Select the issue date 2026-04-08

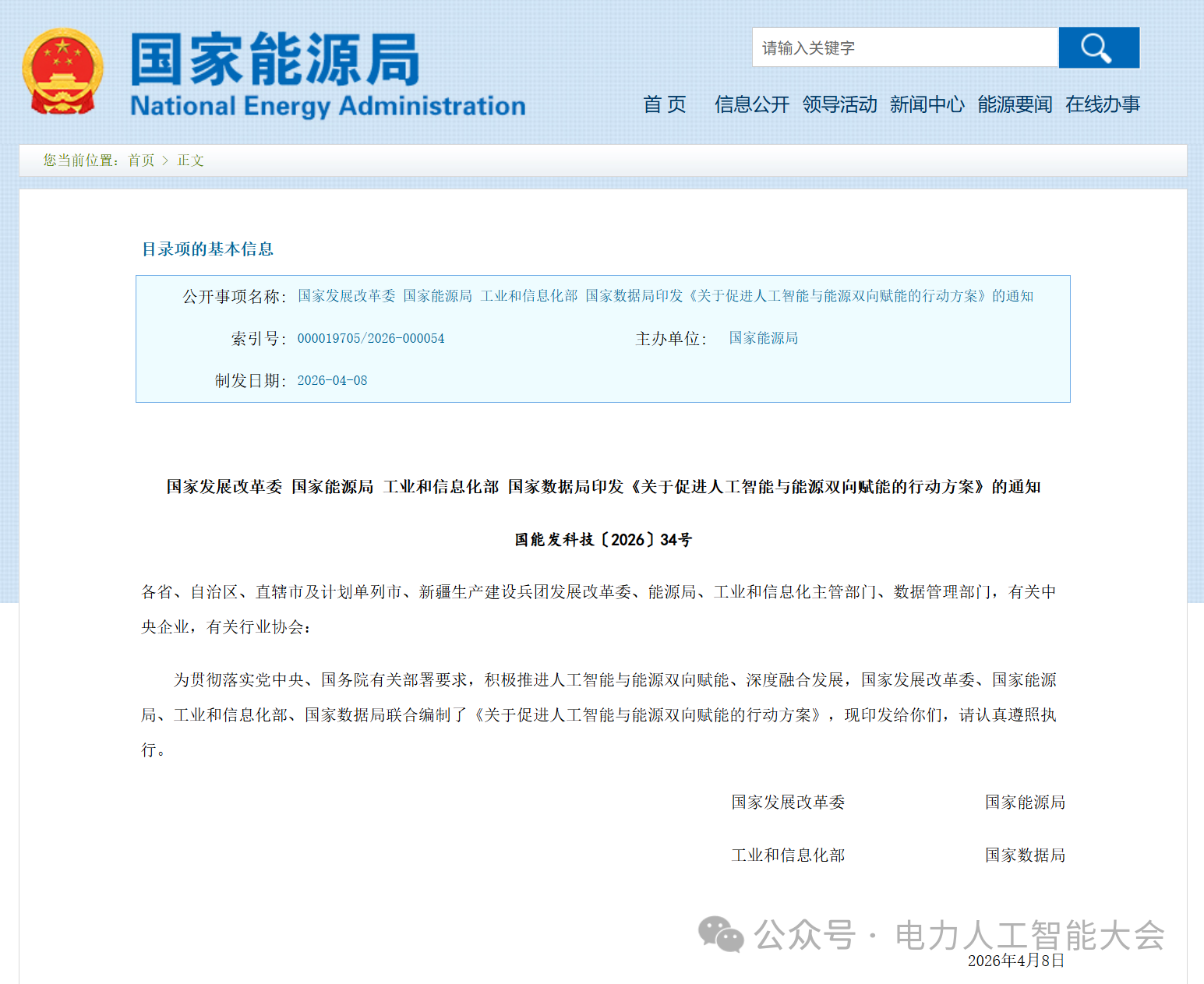tap(332, 380)
